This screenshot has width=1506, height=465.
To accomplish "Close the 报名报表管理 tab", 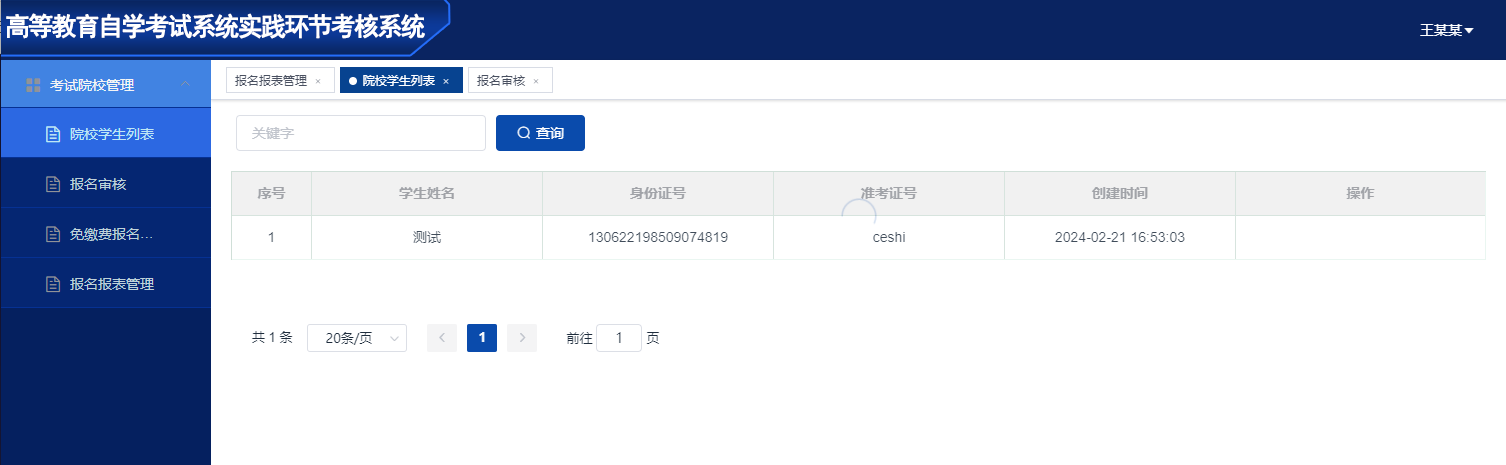I will (x=318, y=81).
